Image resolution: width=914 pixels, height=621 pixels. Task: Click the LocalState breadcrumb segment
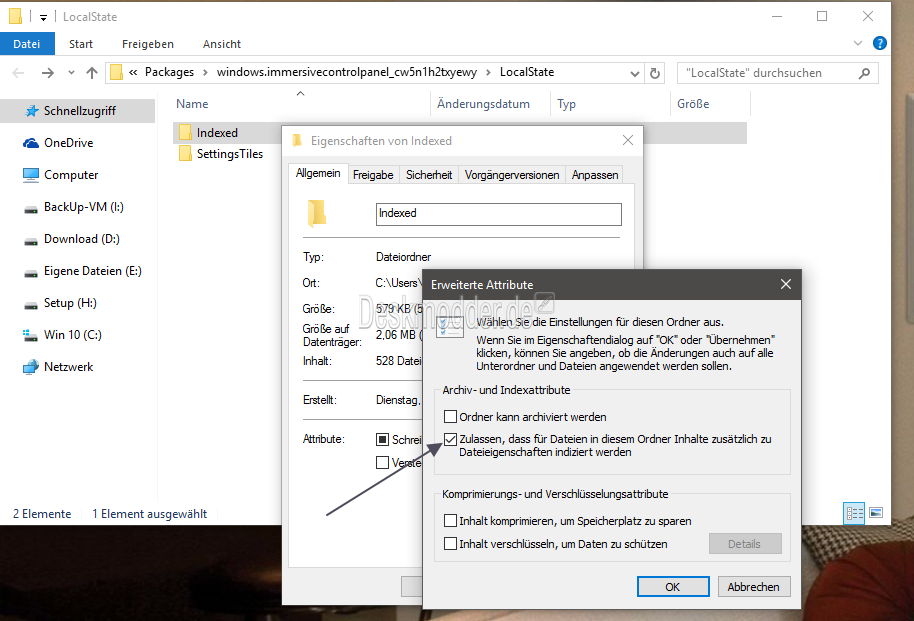pos(527,72)
